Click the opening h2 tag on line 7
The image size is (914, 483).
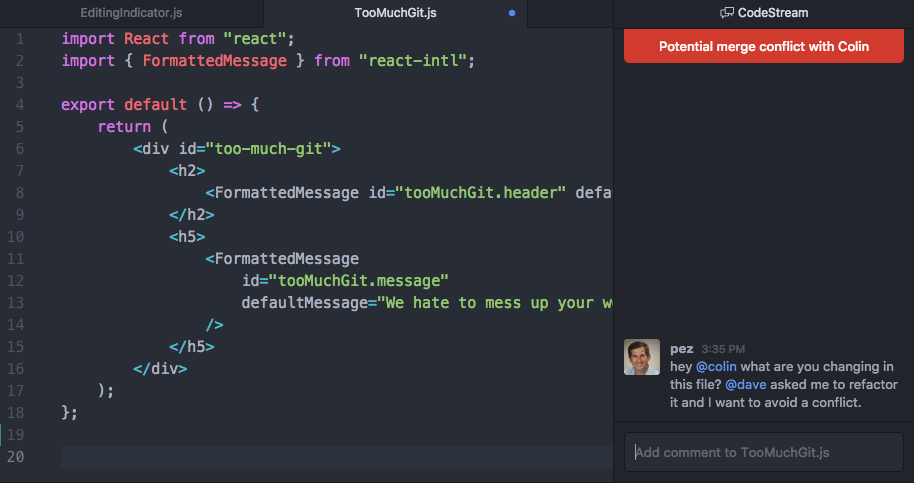point(187,171)
